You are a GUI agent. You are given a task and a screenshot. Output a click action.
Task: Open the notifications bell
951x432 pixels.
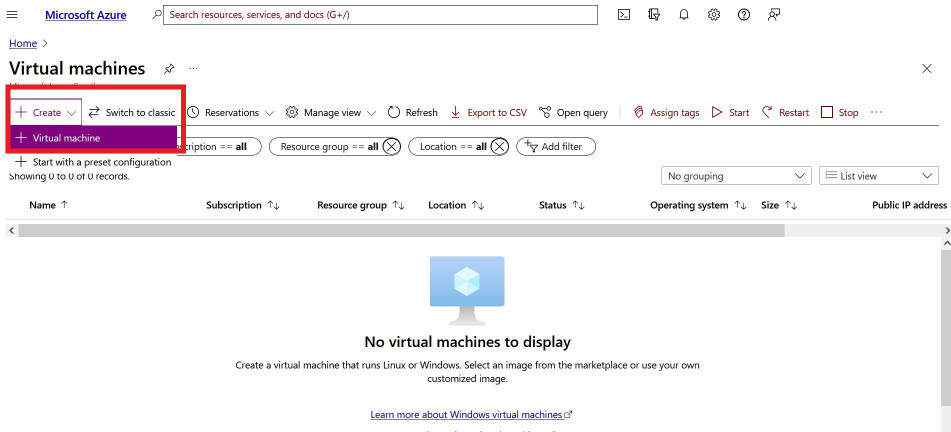pos(684,15)
